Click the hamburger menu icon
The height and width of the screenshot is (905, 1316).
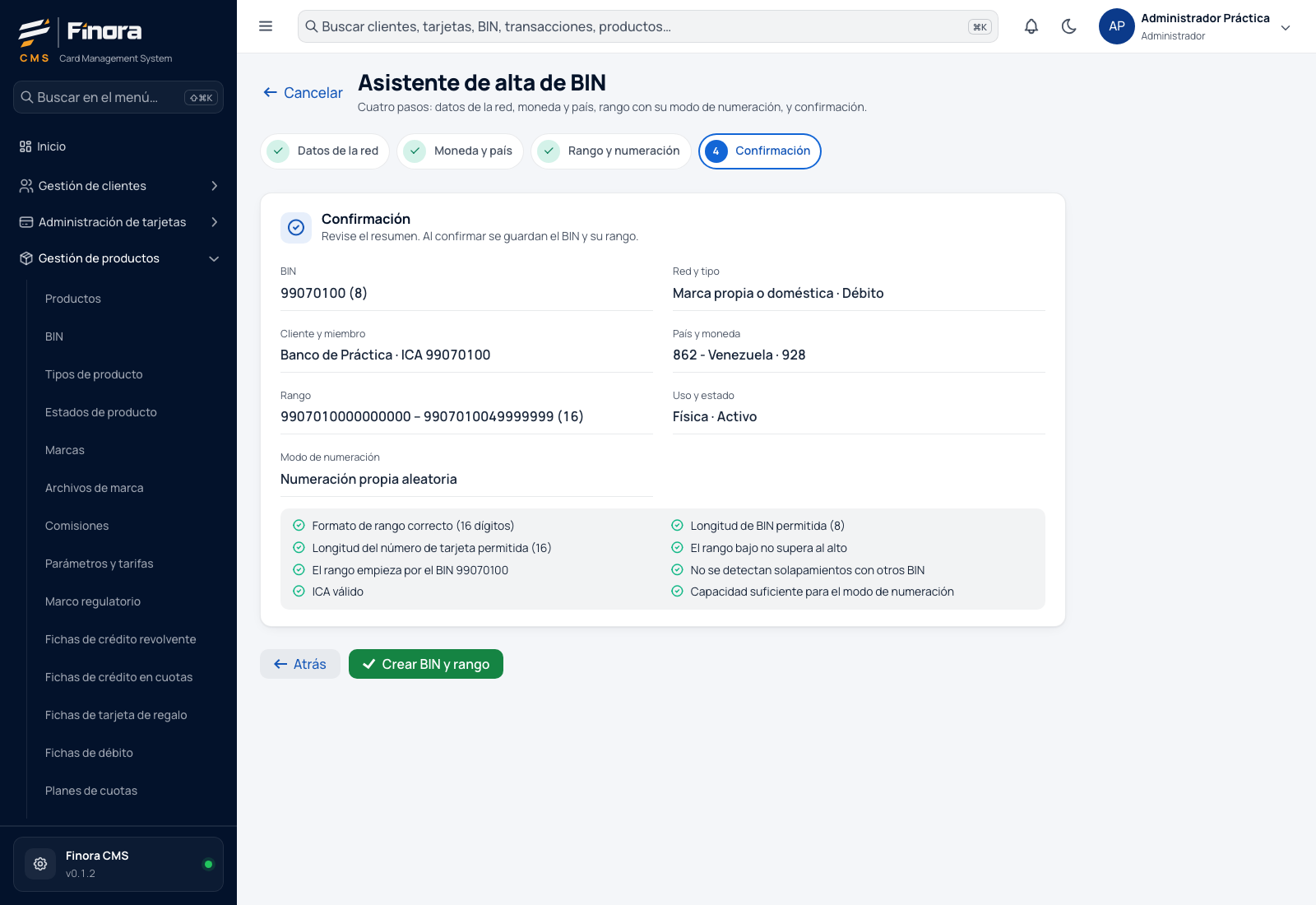click(266, 26)
